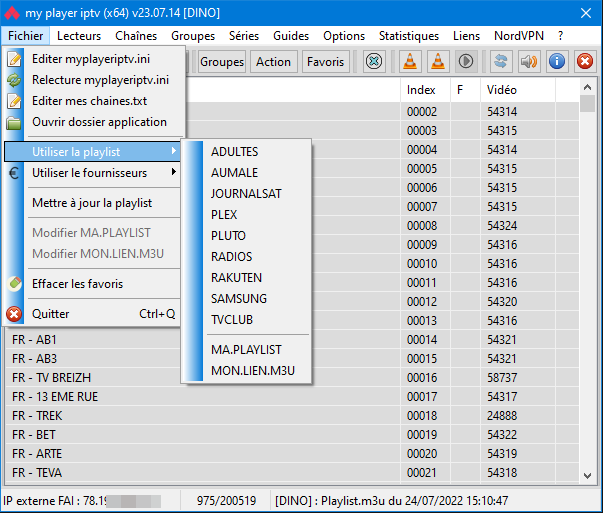Select the SAMSUNG playlist
The height and width of the screenshot is (513, 603).
tap(246, 299)
